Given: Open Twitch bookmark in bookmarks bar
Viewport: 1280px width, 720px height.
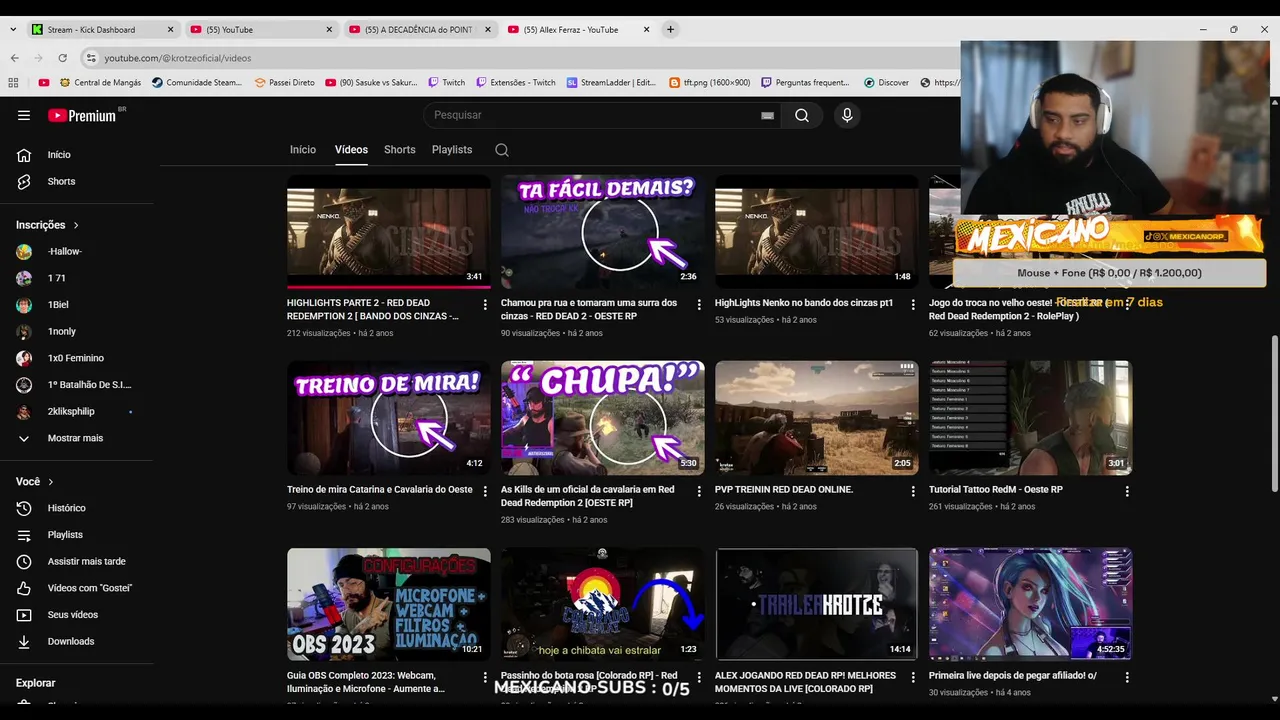Looking at the screenshot, I should [x=446, y=83].
